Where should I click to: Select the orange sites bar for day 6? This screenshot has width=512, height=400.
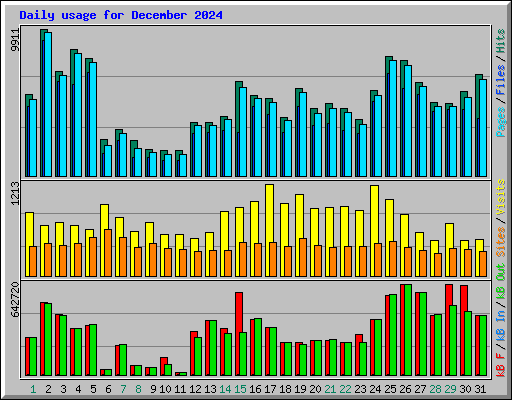click(108, 253)
